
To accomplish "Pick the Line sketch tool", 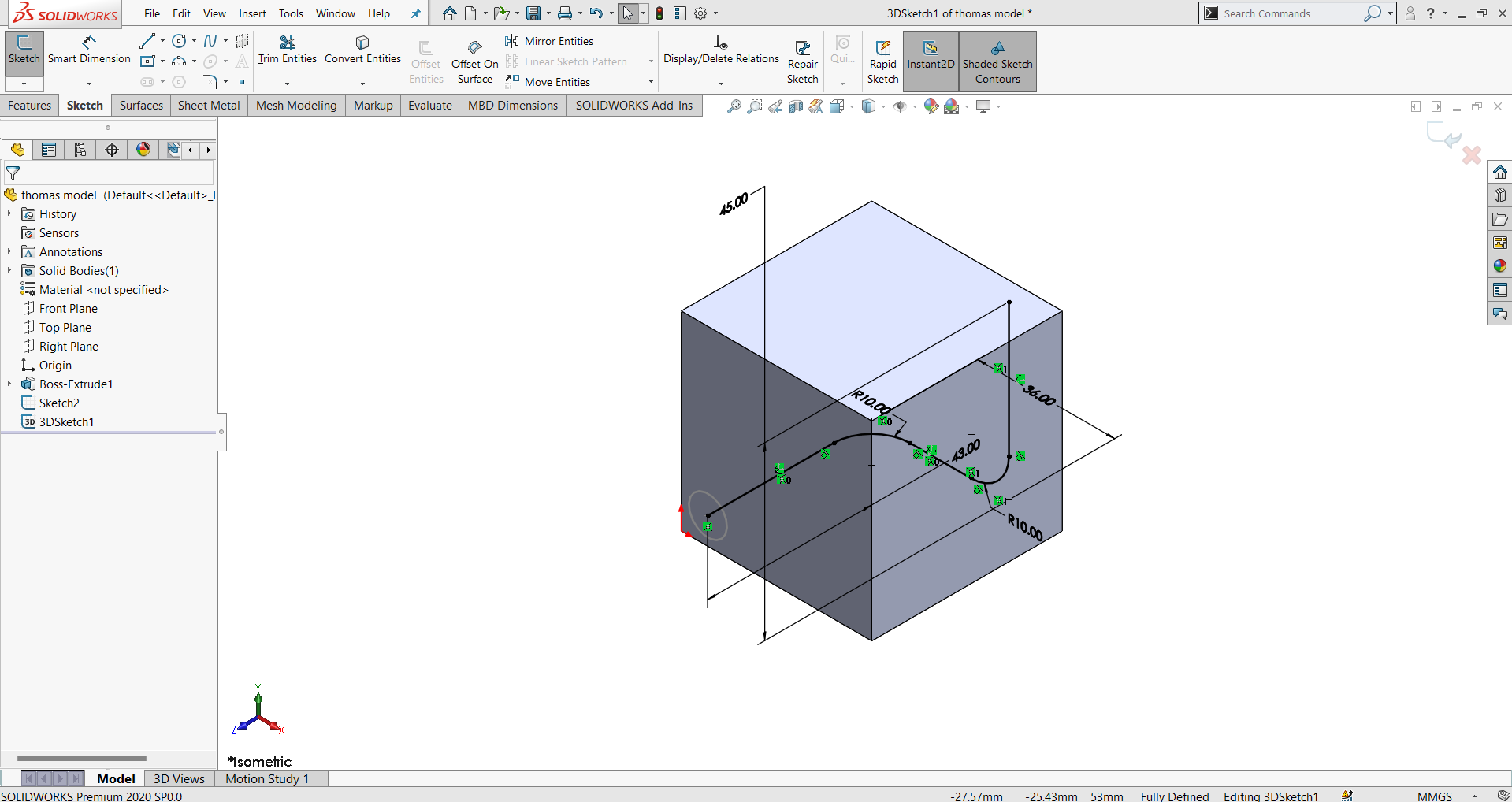I will 147,41.
